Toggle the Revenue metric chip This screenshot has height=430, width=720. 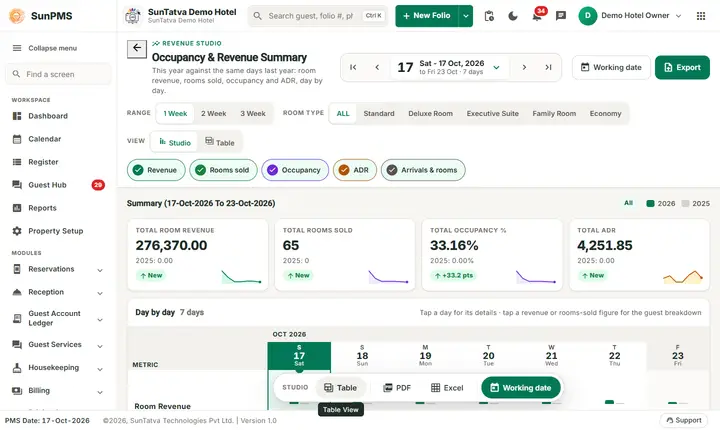pyautogui.click(x=156, y=170)
